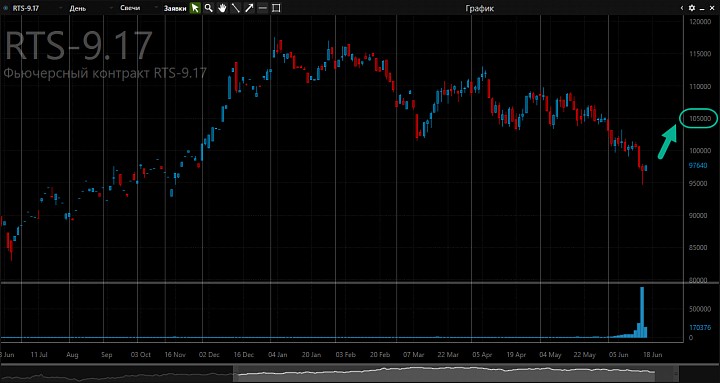Viewport: 720px width, 383px height.
Task: Click the last blue candle near 97640
Action: click(646, 168)
